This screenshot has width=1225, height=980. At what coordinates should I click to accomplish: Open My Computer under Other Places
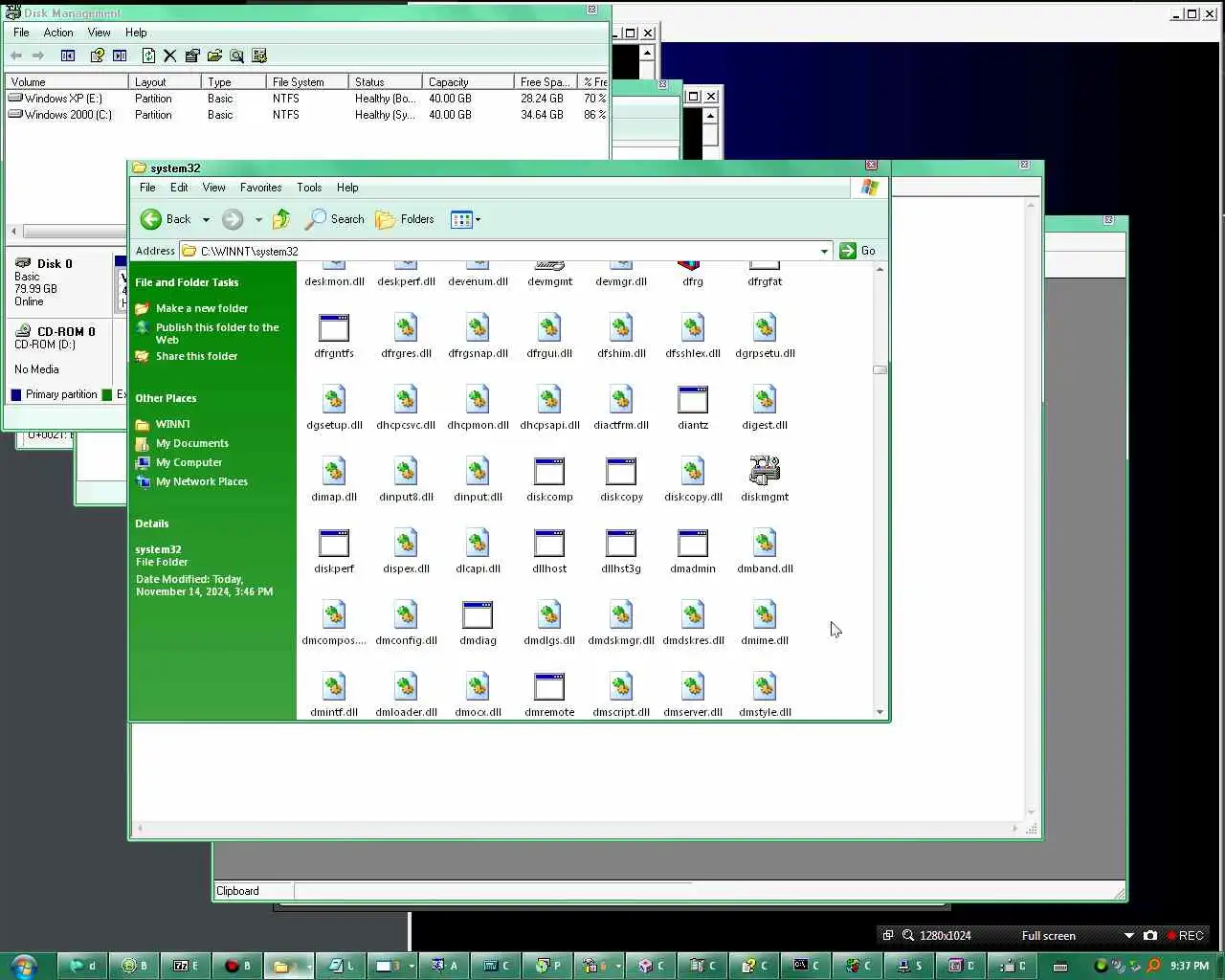[189, 462]
